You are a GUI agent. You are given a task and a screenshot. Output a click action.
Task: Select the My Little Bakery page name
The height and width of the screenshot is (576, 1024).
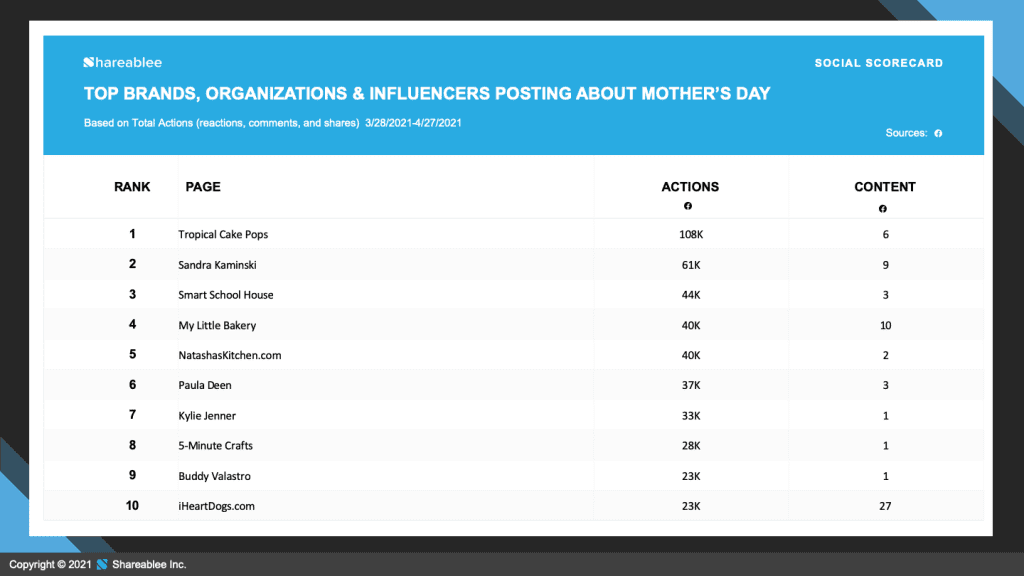point(217,325)
